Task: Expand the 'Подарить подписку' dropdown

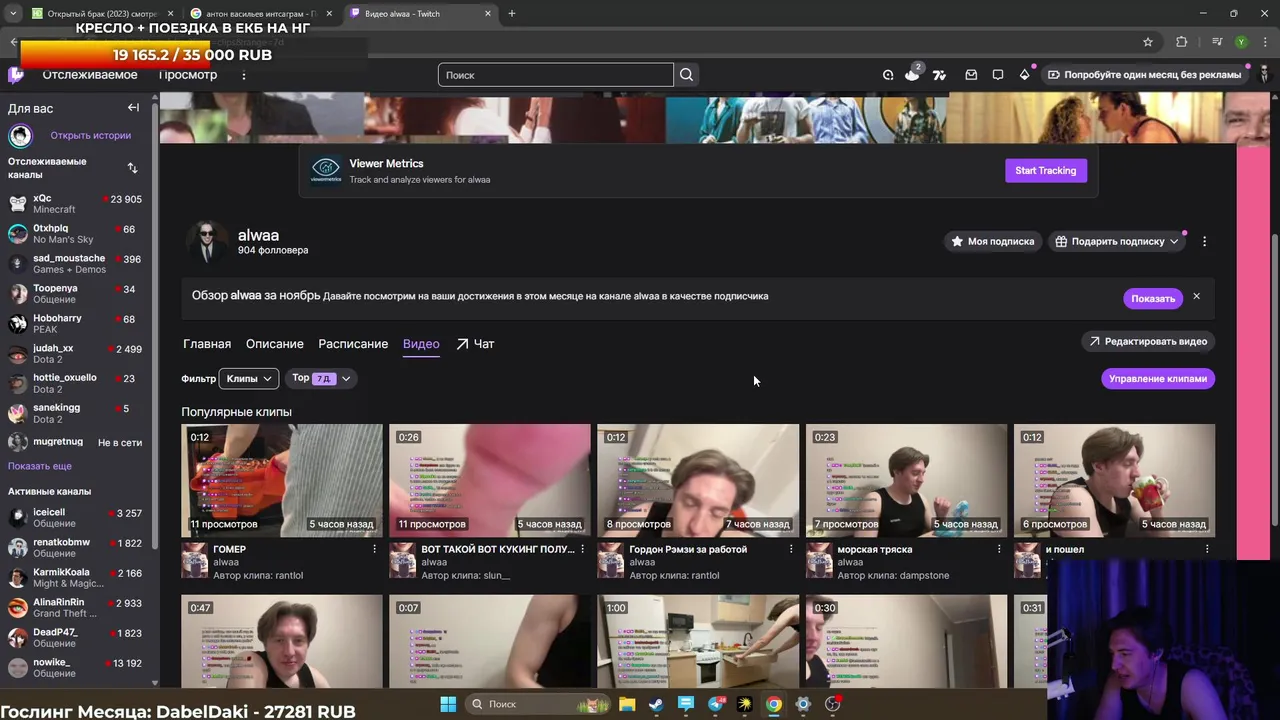Action: coord(1116,241)
